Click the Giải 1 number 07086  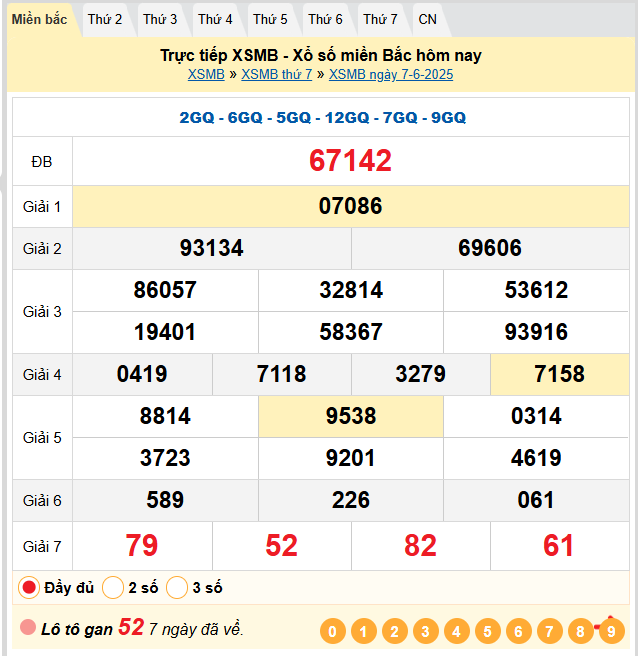coord(351,206)
